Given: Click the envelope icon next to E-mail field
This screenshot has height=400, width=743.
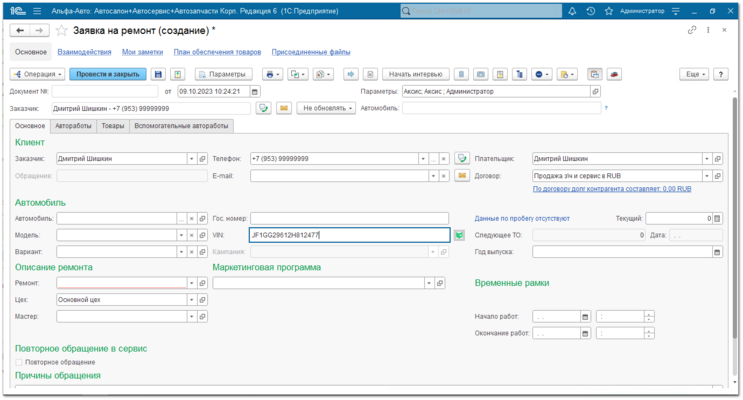Looking at the screenshot, I should (x=462, y=176).
